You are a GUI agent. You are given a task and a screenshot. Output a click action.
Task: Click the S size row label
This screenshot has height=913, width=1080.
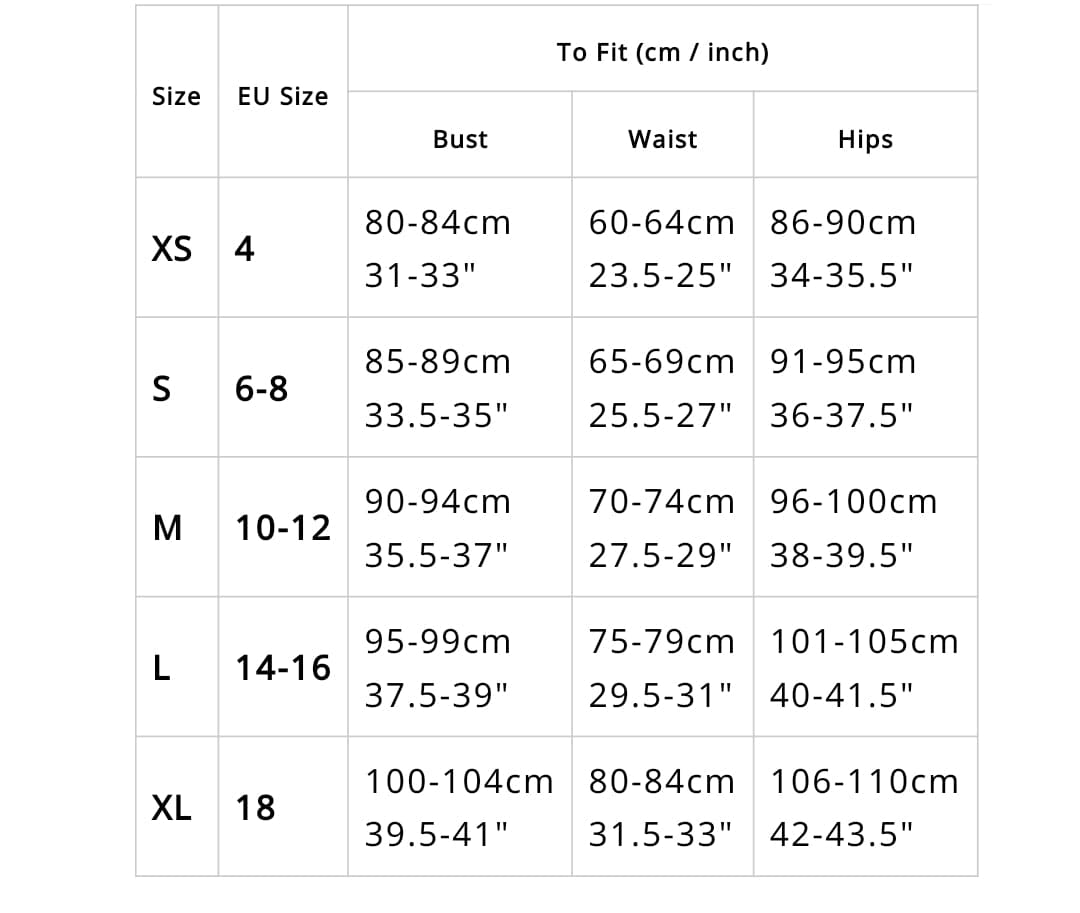(x=160, y=388)
